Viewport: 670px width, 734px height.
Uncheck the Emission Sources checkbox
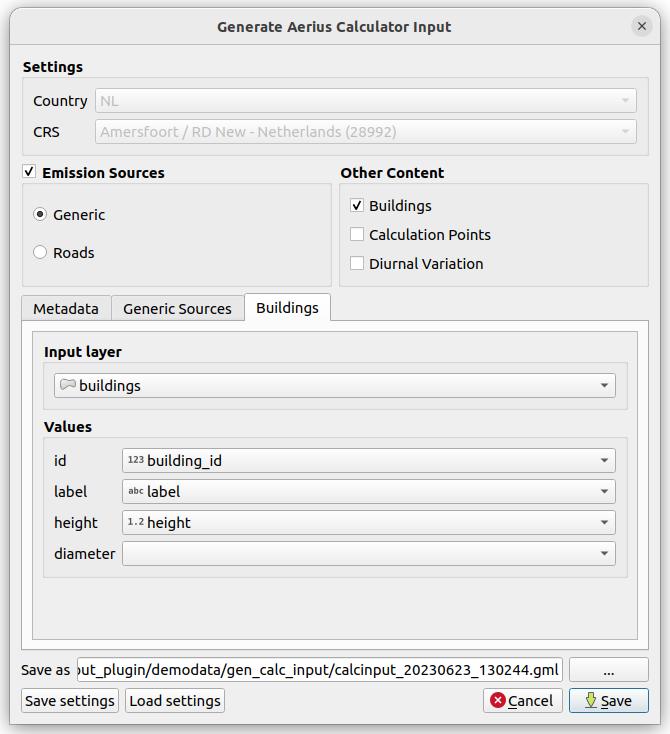point(30,173)
